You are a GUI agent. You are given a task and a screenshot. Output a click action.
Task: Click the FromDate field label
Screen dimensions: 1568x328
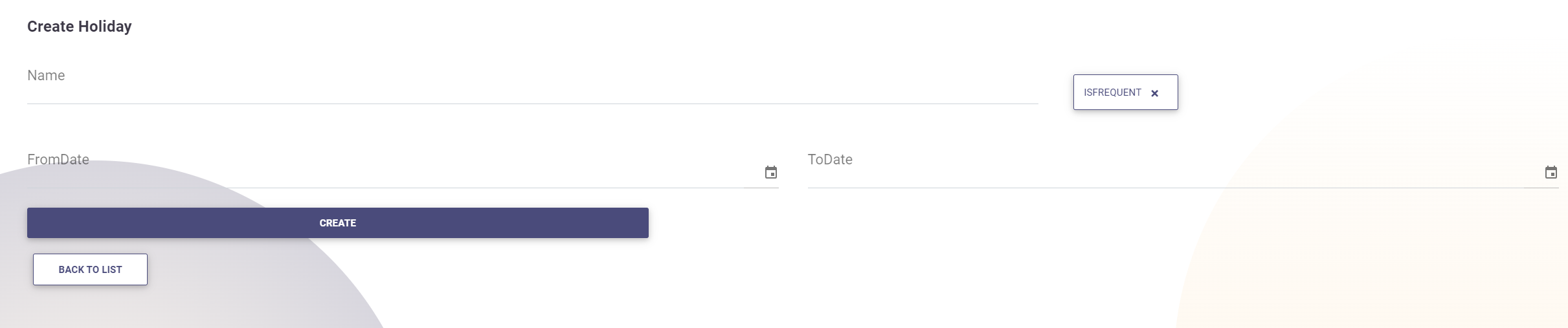click(58, 160)
